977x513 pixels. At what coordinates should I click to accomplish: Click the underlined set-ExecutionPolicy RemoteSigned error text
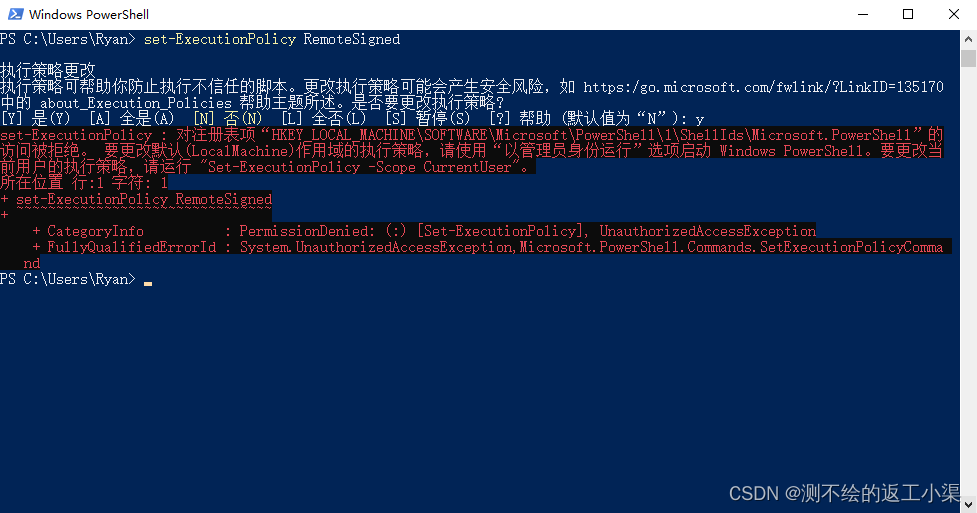(x=144, y=199)
